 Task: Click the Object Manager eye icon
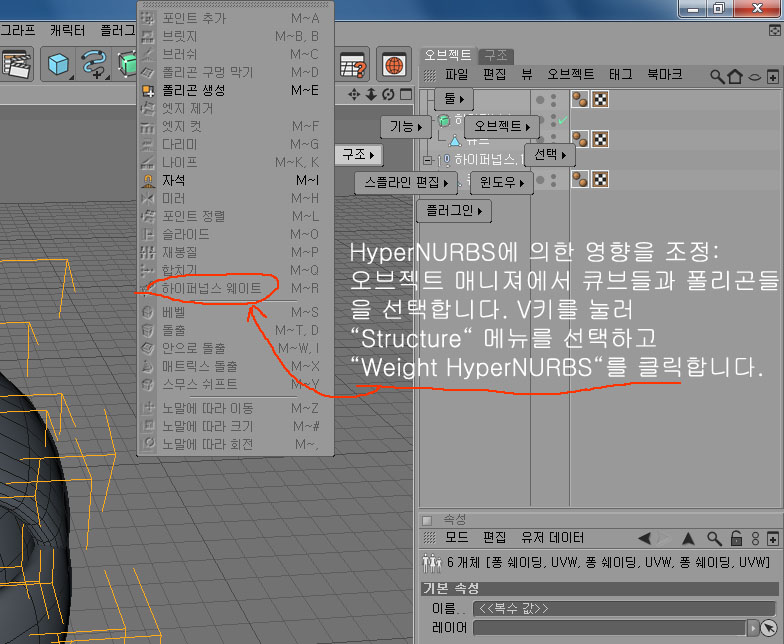coord(754,77)
